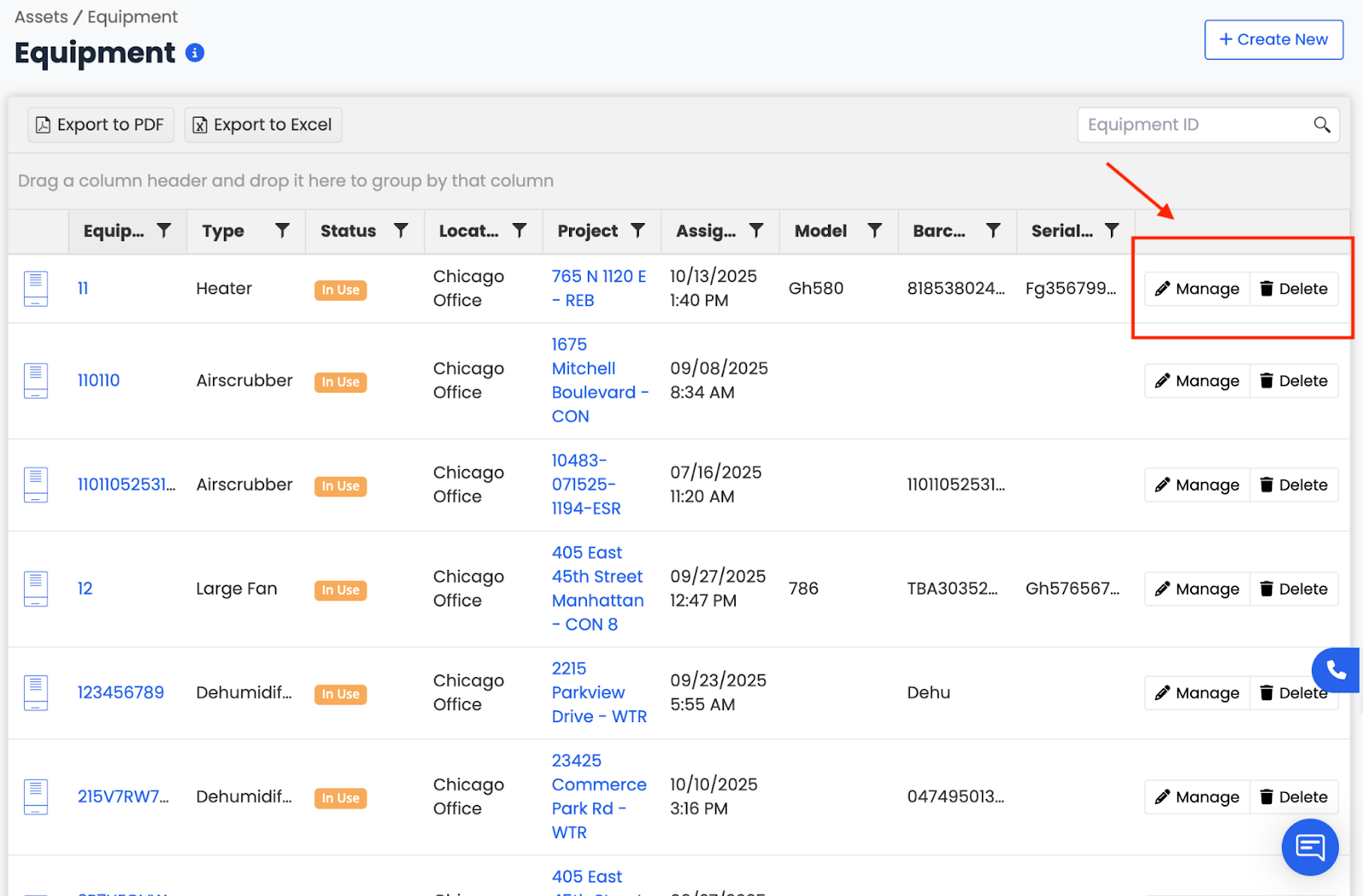
Task: Sort by the Type column header
Action: pyautogui.click(x=223, y=231)
